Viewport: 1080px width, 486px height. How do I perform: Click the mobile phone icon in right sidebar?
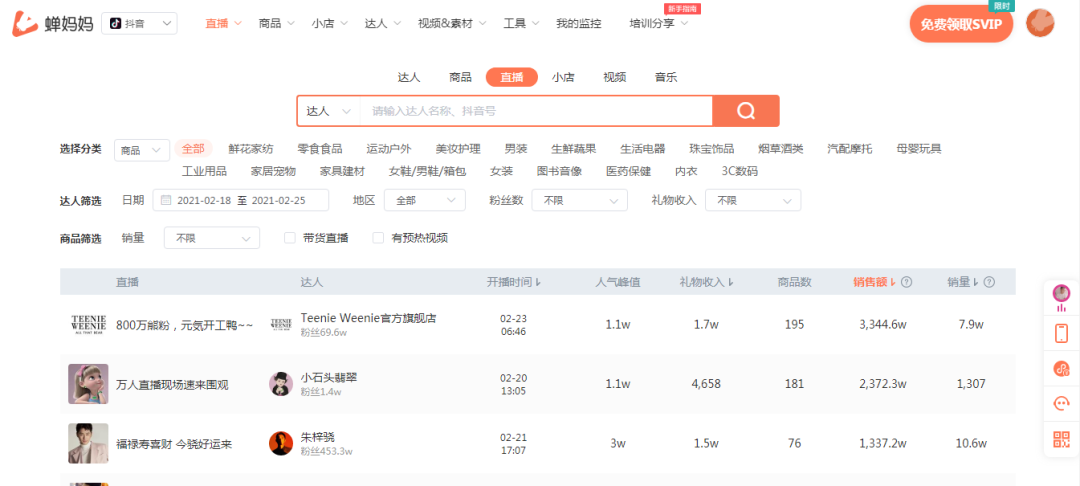coord(1061,333)
